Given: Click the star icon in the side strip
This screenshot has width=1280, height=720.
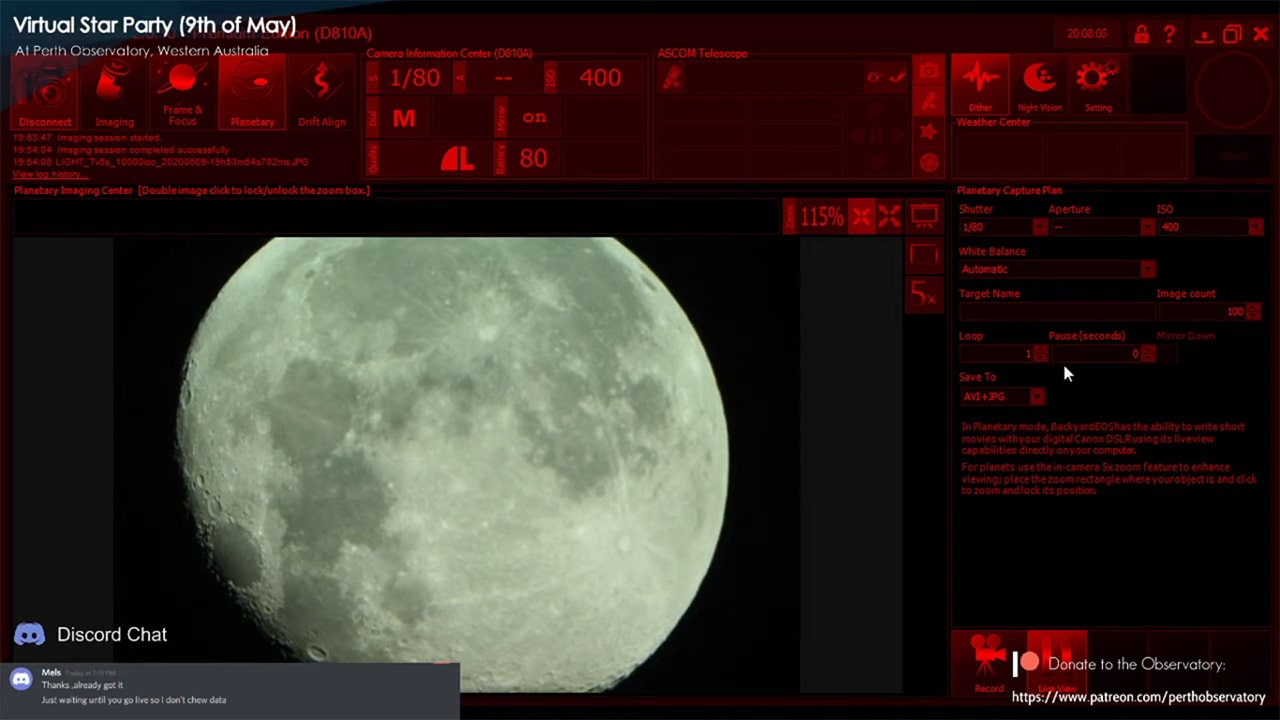Looking at the screenshot, I should (x=929, y=132).
